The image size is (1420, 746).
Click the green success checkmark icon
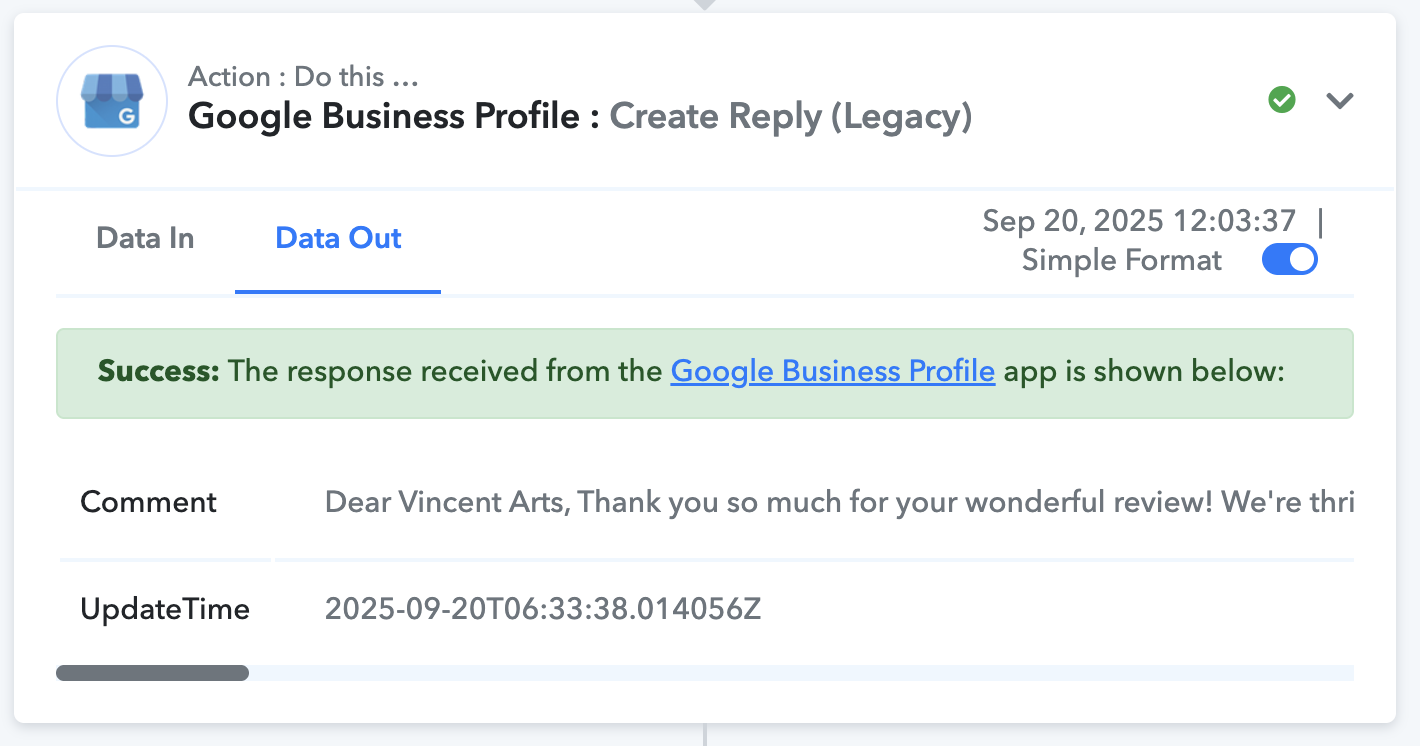1282,100
